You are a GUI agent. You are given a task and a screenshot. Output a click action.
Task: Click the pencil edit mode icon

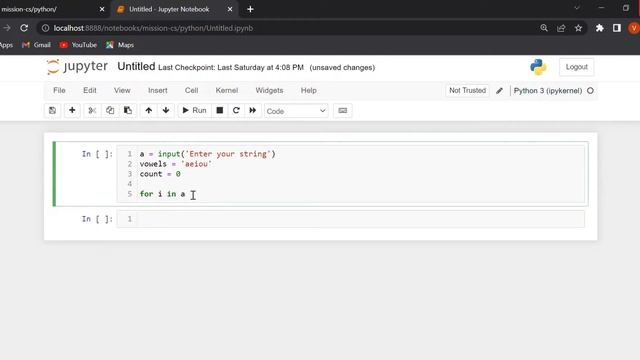[499, 91]
